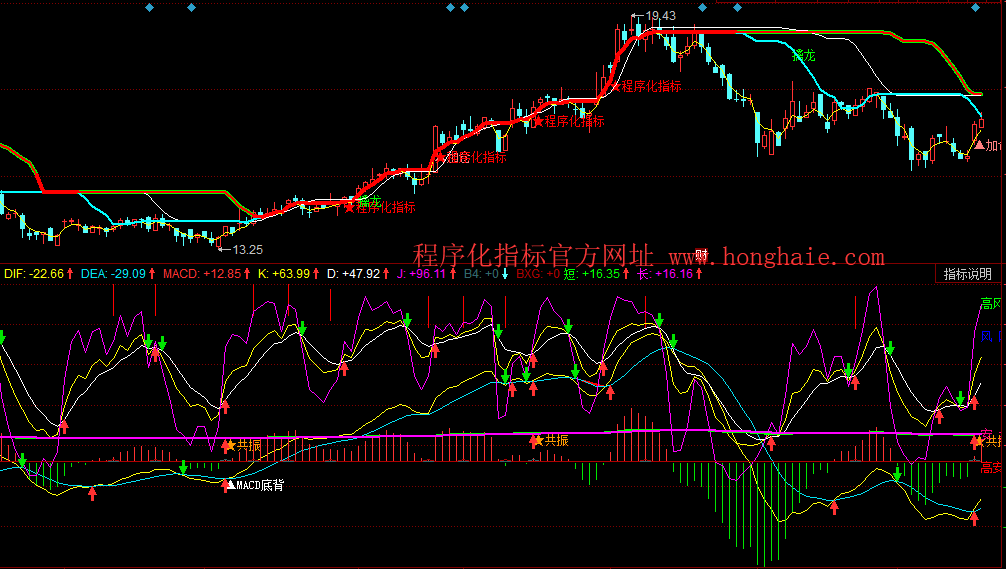This screenshot has width=1006, height=569.
Task: Open the 指标说明 indicator description button
Action: pos(967,273)
